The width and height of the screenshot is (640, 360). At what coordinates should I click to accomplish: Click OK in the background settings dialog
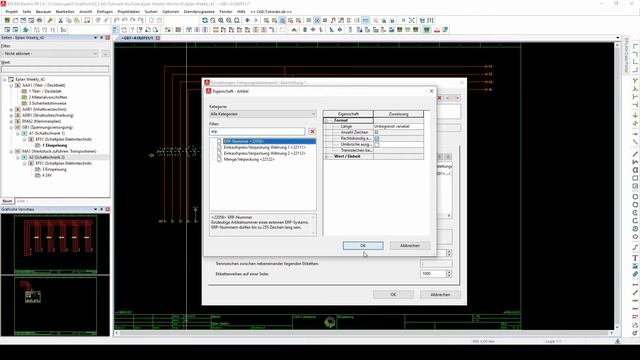coord(393,294)
